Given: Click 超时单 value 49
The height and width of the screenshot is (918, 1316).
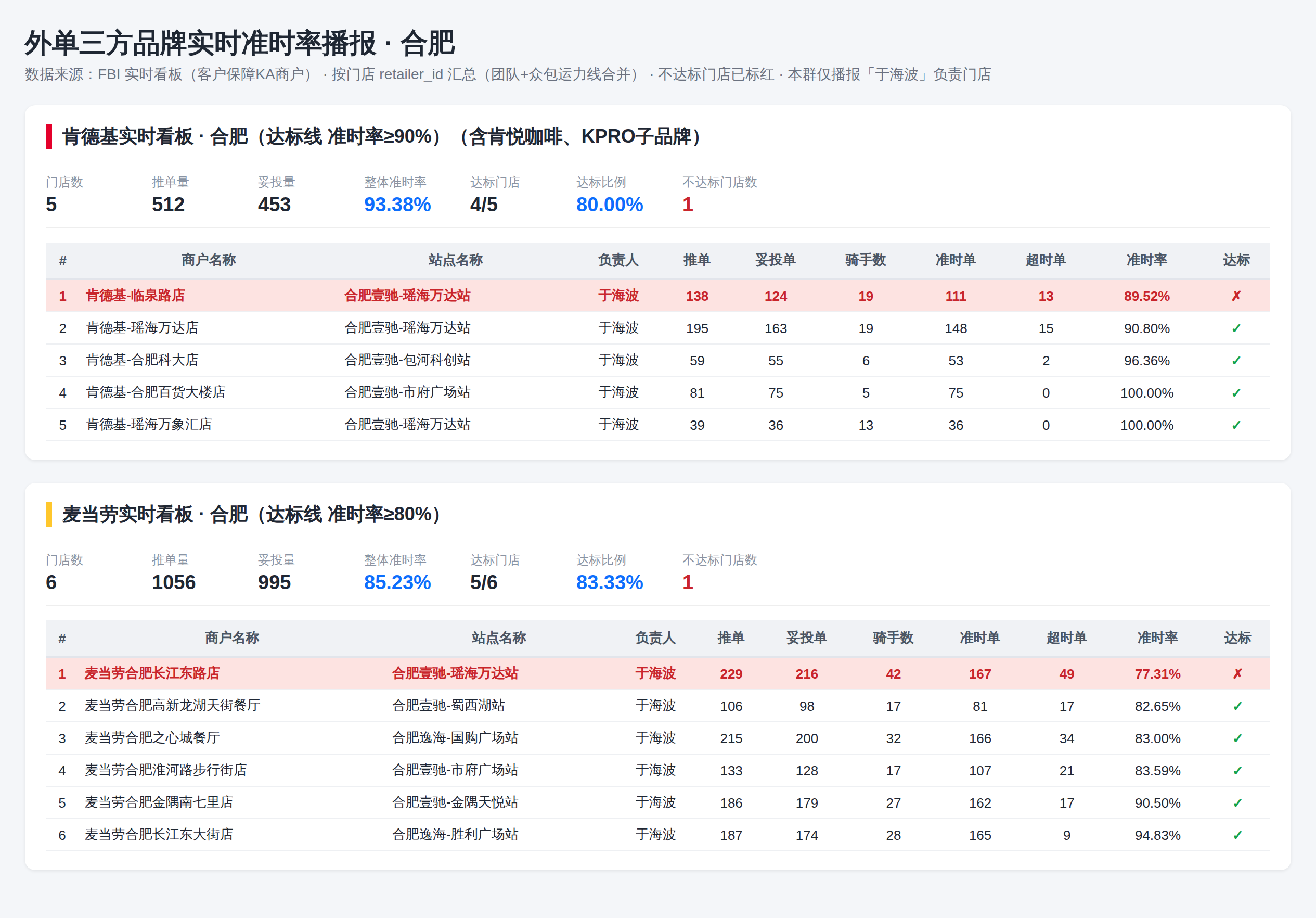Looking at the screenshot, I should pyautogui.click(x=1066, y=674).
